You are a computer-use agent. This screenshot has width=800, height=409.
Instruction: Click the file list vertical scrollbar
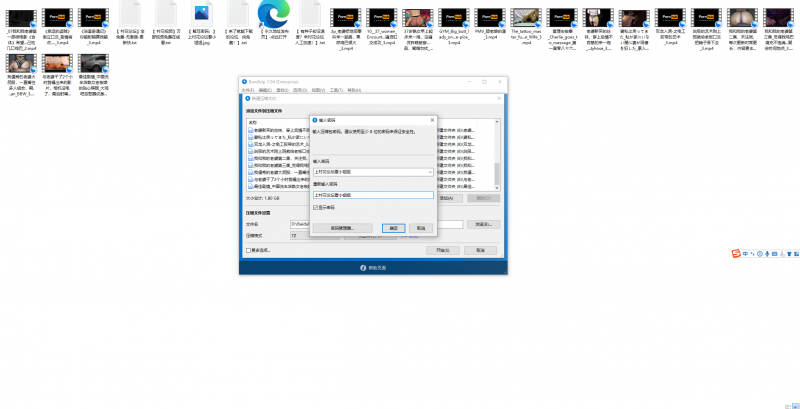496,155
